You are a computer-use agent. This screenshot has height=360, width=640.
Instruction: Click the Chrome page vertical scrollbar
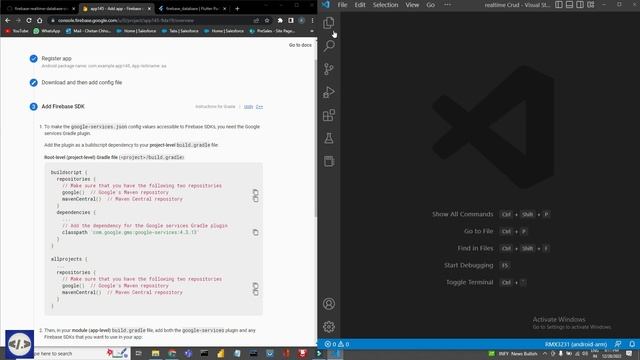(x=316, y=139)
